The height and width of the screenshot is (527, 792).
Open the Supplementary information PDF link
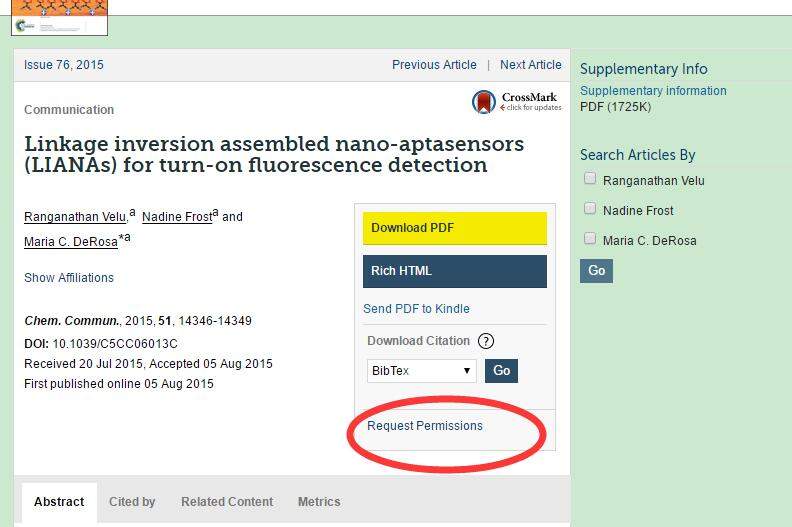(x=653, y=91)
